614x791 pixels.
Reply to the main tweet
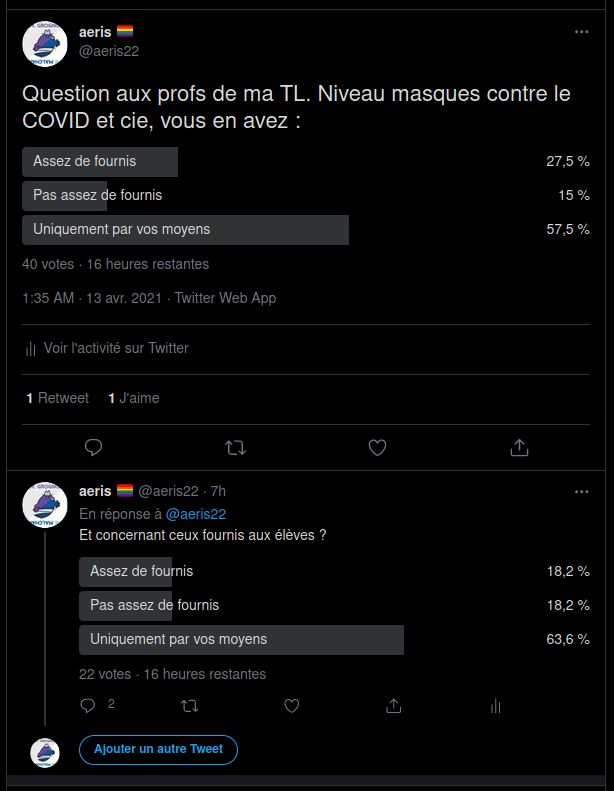pyautogui.click(x=93, y=447)
